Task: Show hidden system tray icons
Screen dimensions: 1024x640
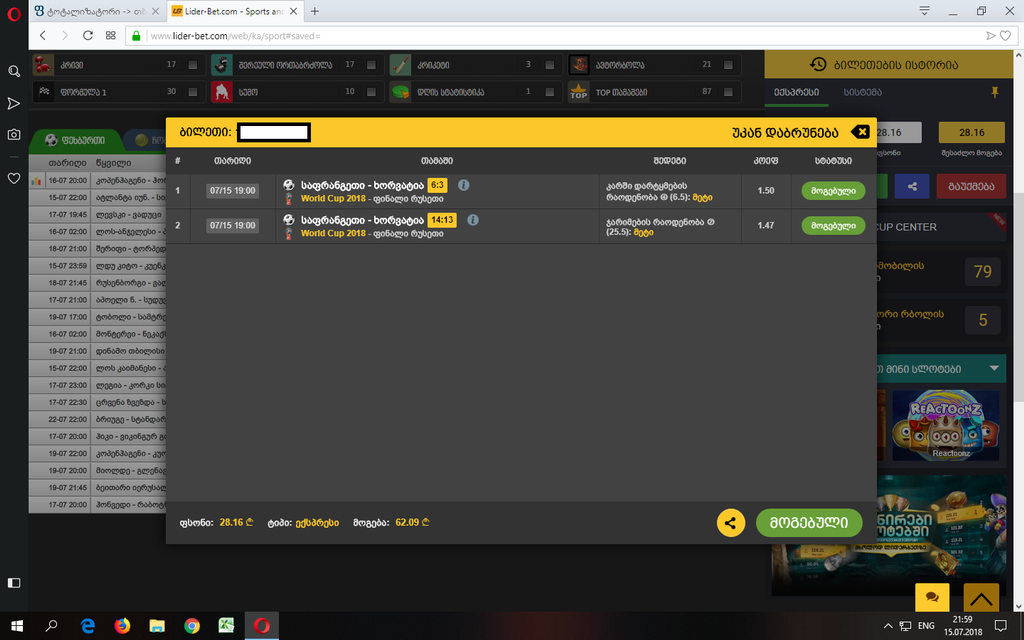Action: pyautogui.click(x=888, y=626)
